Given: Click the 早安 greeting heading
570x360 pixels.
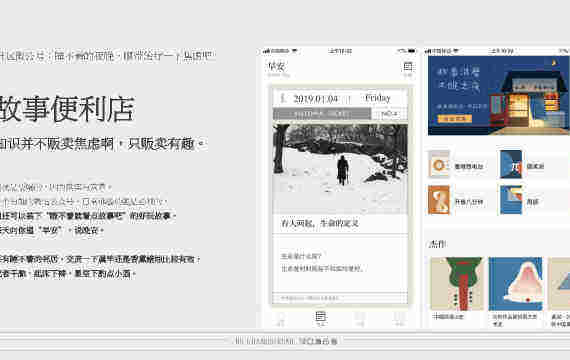Looking at the screenshot, I should 276,66.
